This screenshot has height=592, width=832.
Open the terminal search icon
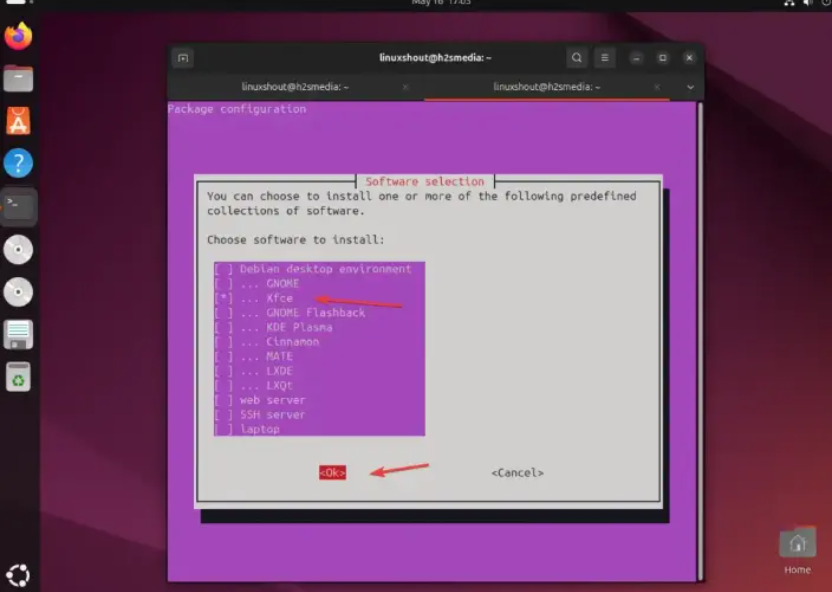(x=577, y=58)
